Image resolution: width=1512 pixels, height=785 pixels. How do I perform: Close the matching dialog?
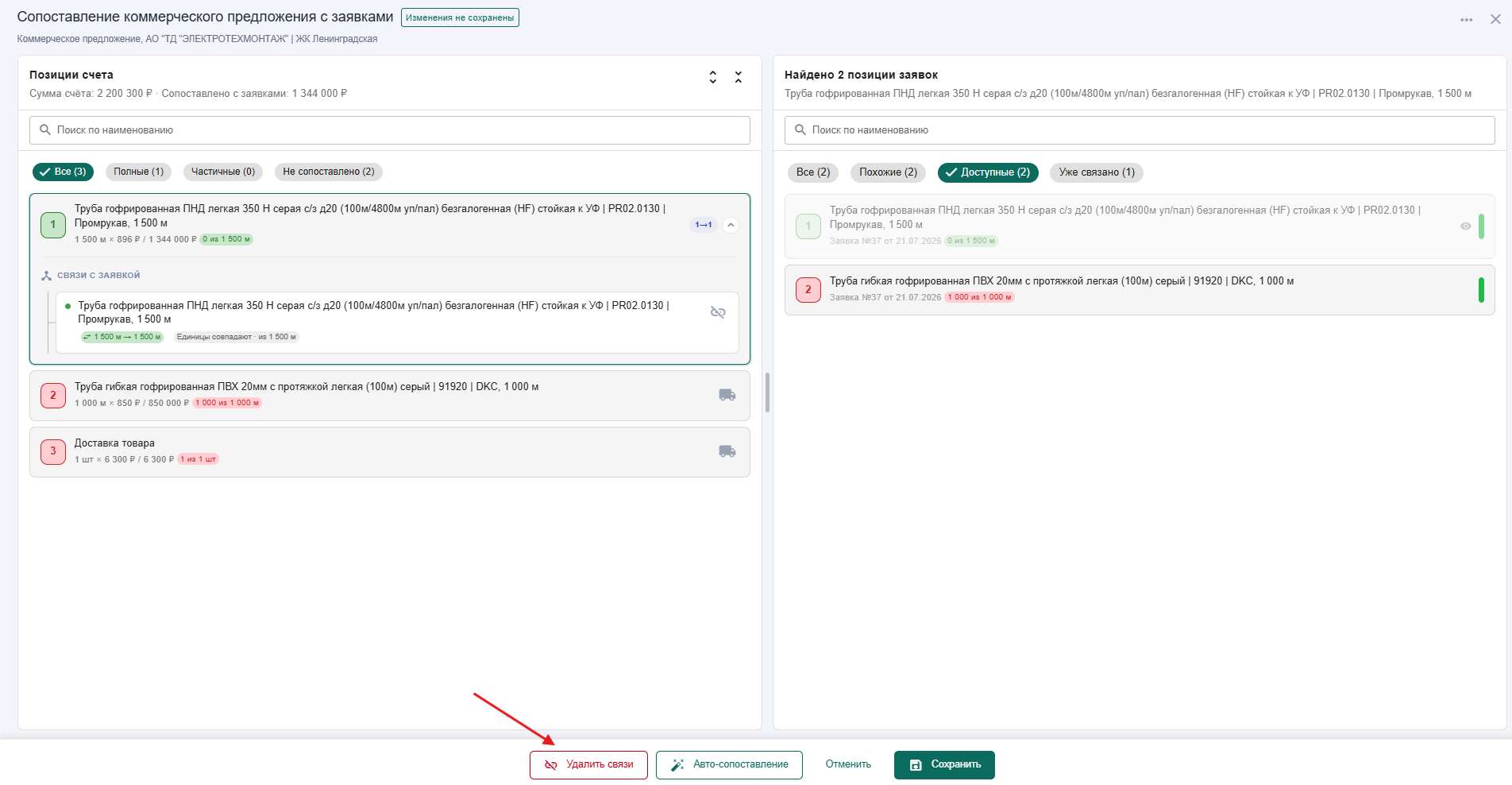click(1495, 19)
